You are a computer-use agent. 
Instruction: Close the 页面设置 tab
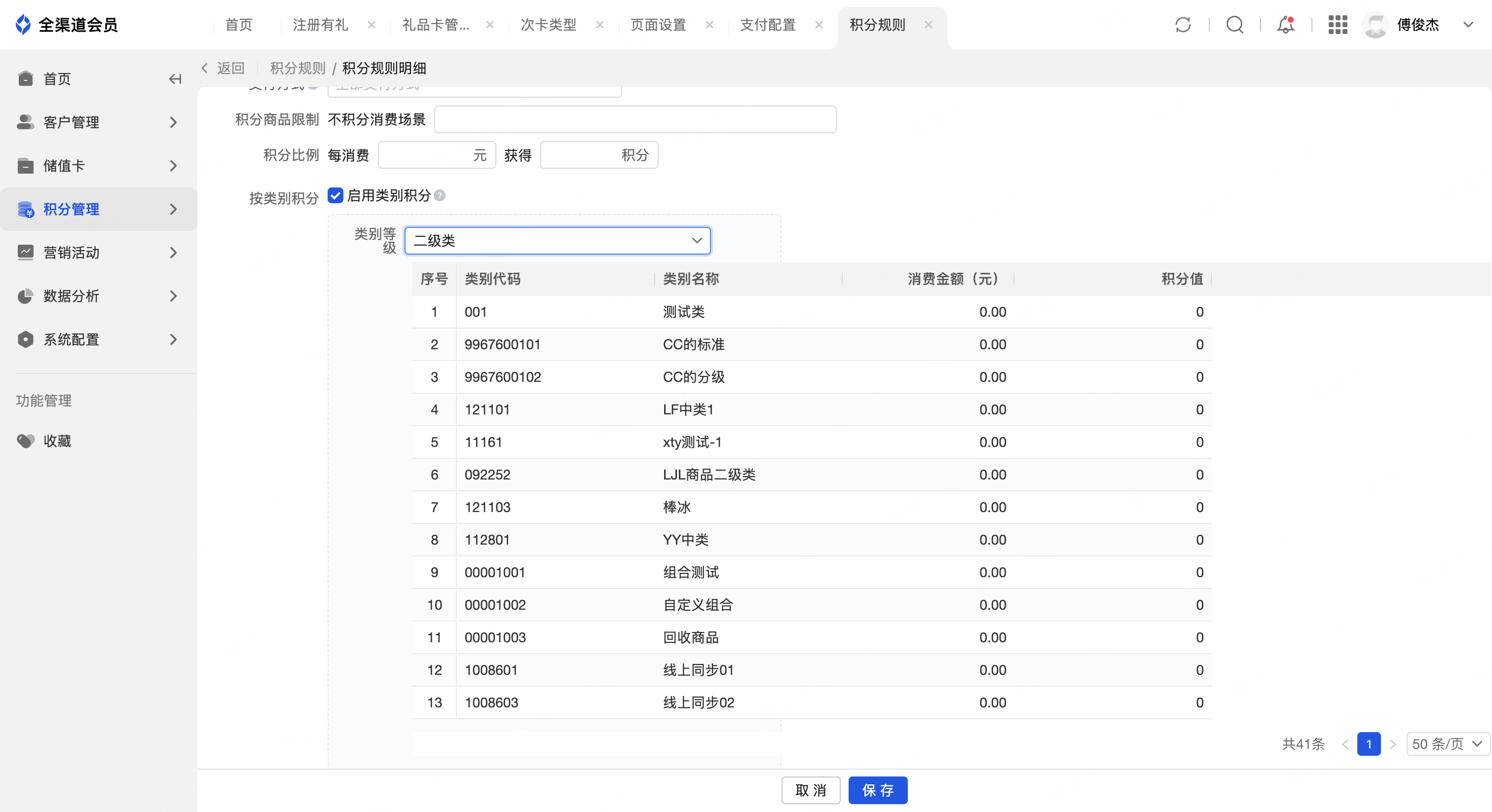coord(709,25)
